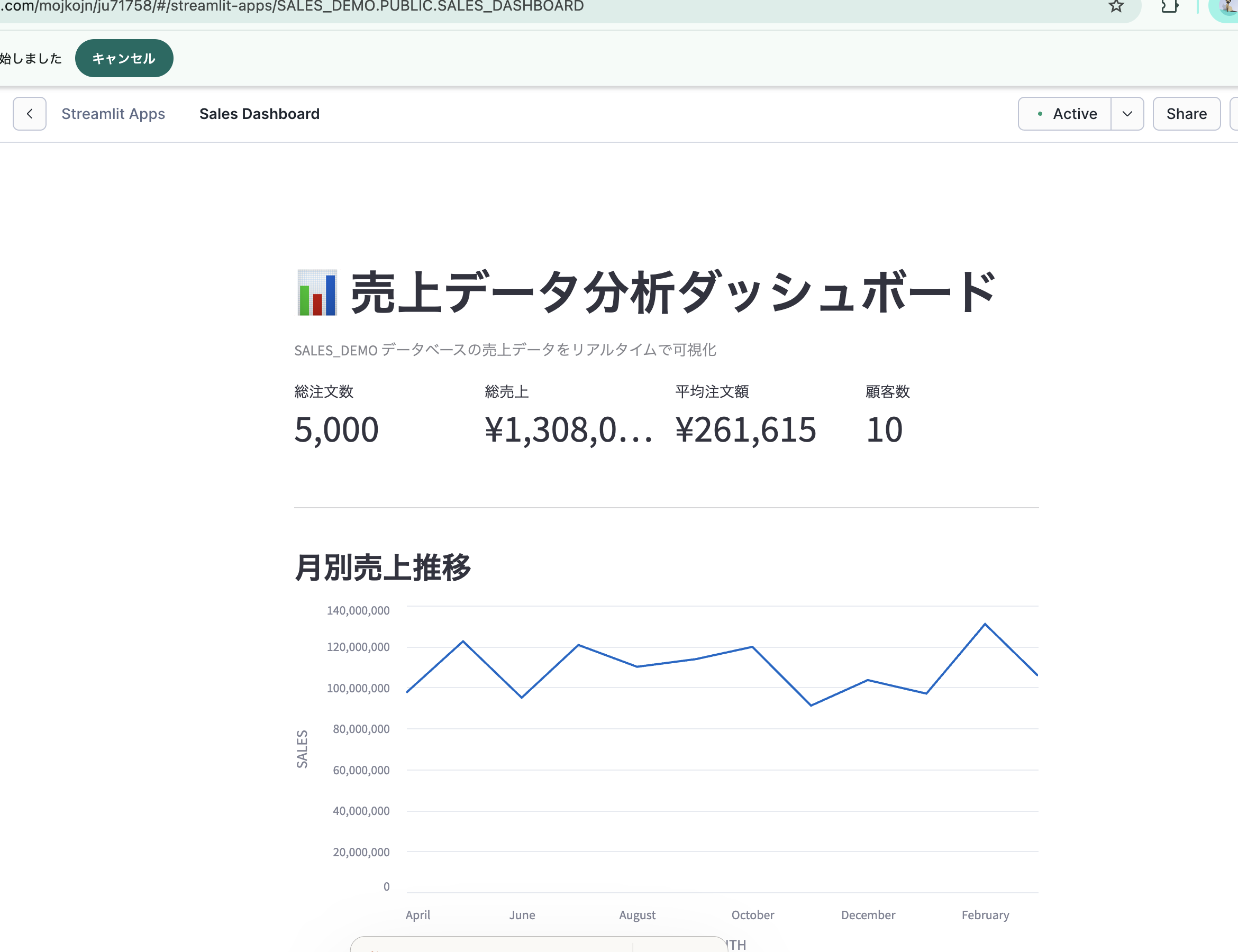The image size is (1238, 952).
Task: Select the Sales Dashboard breadcrumb item
Action: pyautogui.click(x=259, y=113)
